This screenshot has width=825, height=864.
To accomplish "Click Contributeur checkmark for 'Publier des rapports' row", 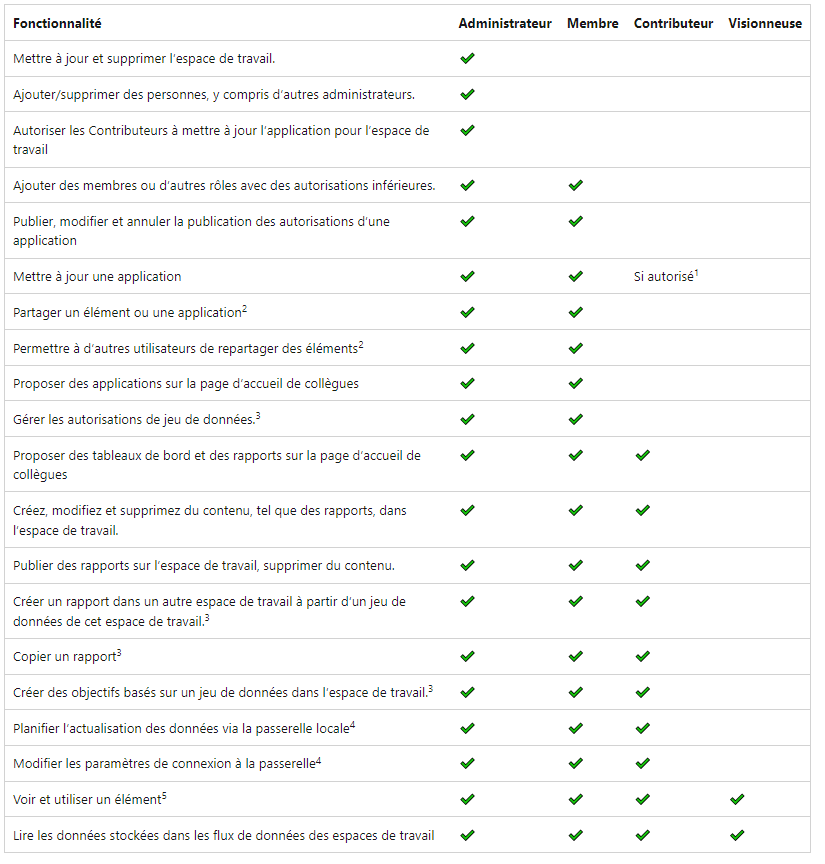I will (642, 565).
